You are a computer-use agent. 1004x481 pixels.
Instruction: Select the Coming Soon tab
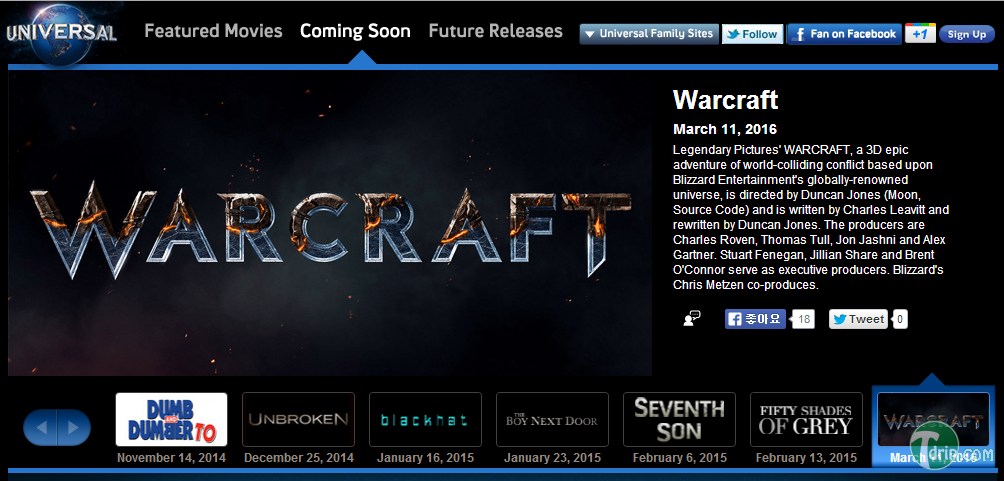[x=355, y=31]
